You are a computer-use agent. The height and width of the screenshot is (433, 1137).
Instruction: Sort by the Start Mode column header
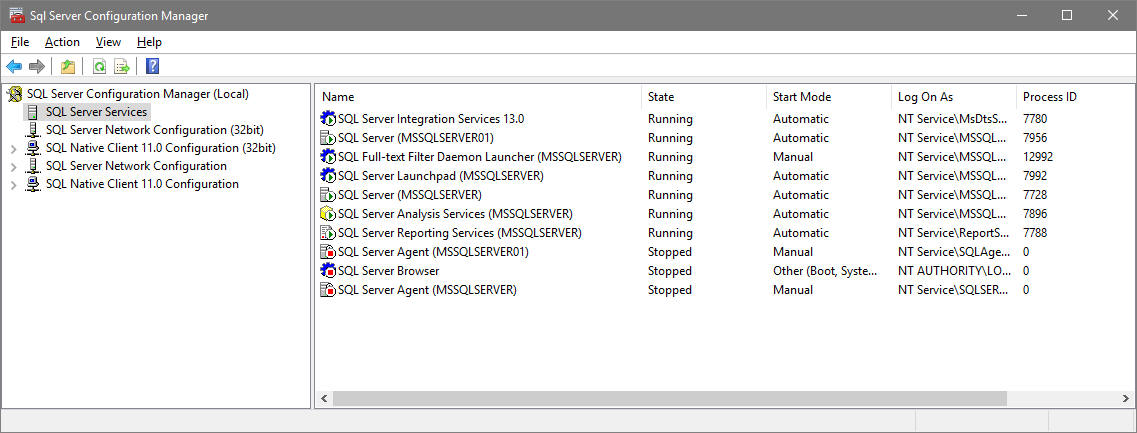pyautogui.click(x=829, y=96)
